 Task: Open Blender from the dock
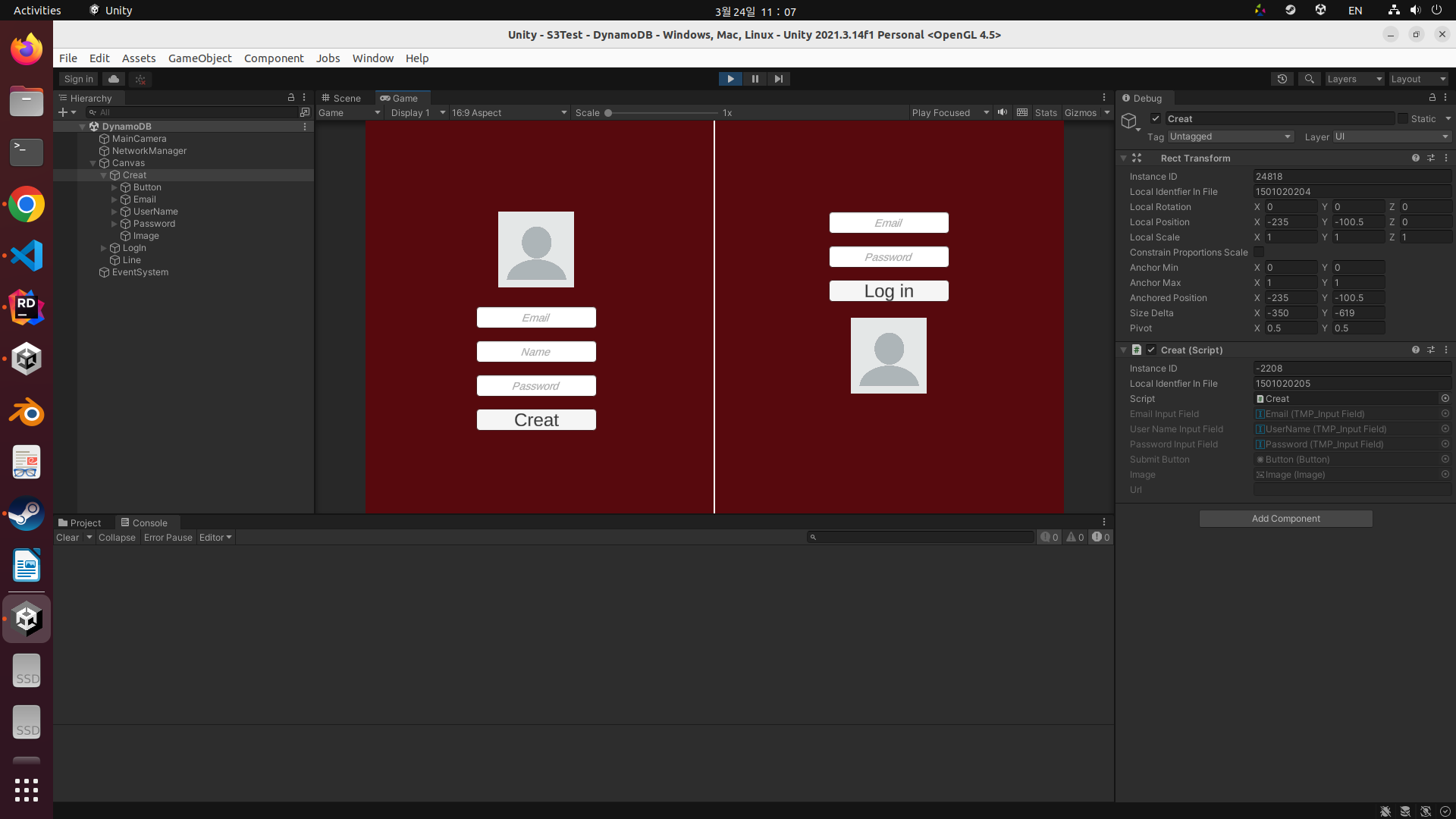[x=27, y=412]
